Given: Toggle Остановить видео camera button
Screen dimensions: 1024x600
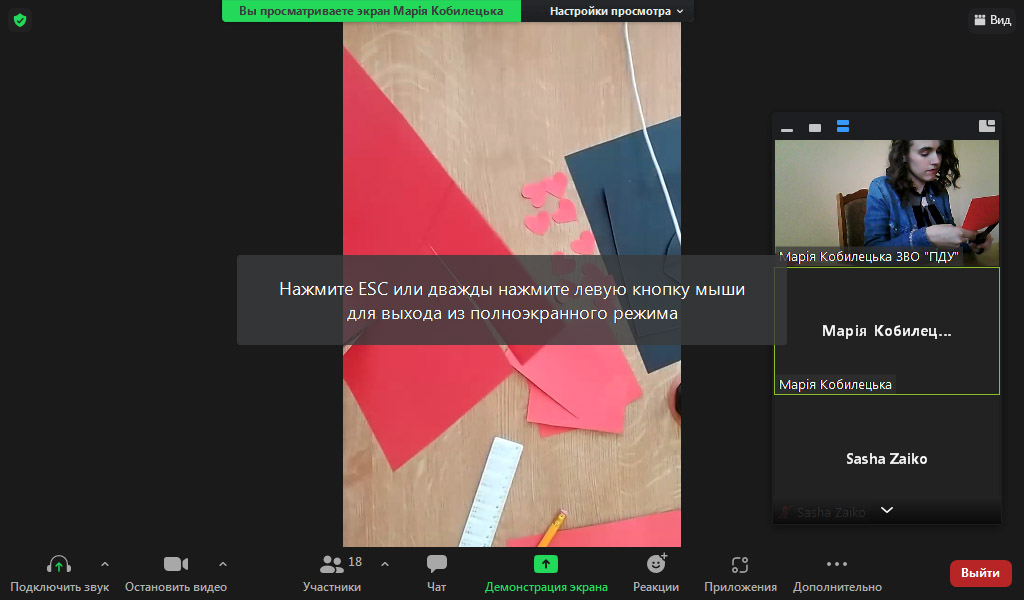Looking at the screenshot, I should click(176, 572).
